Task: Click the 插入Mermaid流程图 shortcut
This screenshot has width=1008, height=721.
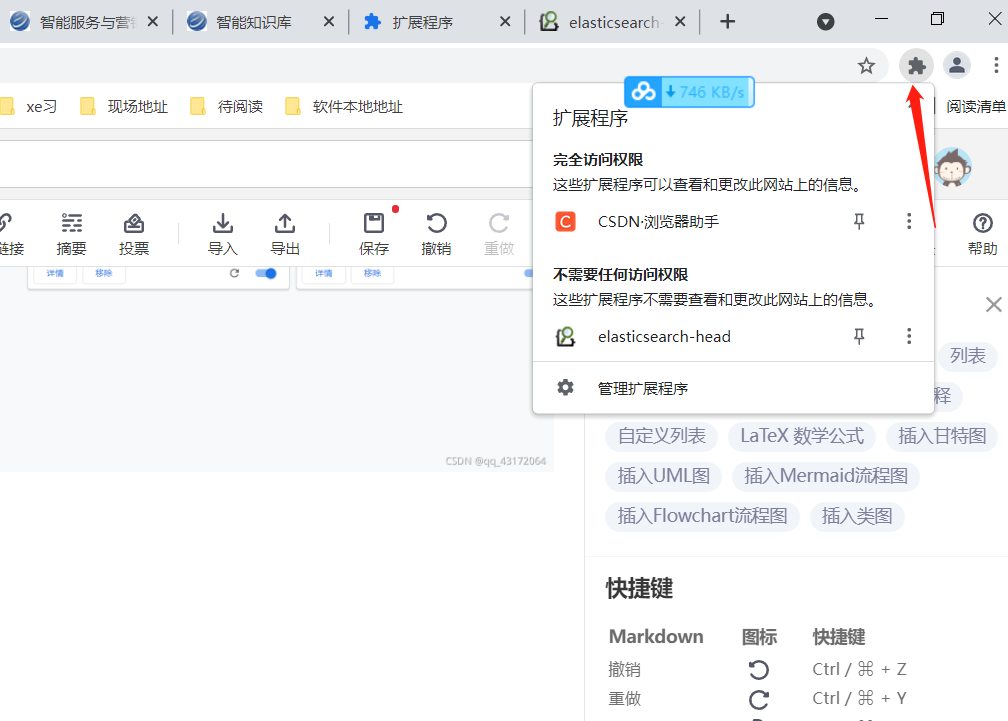Action: pyautogui.click(x=825, y=476)
